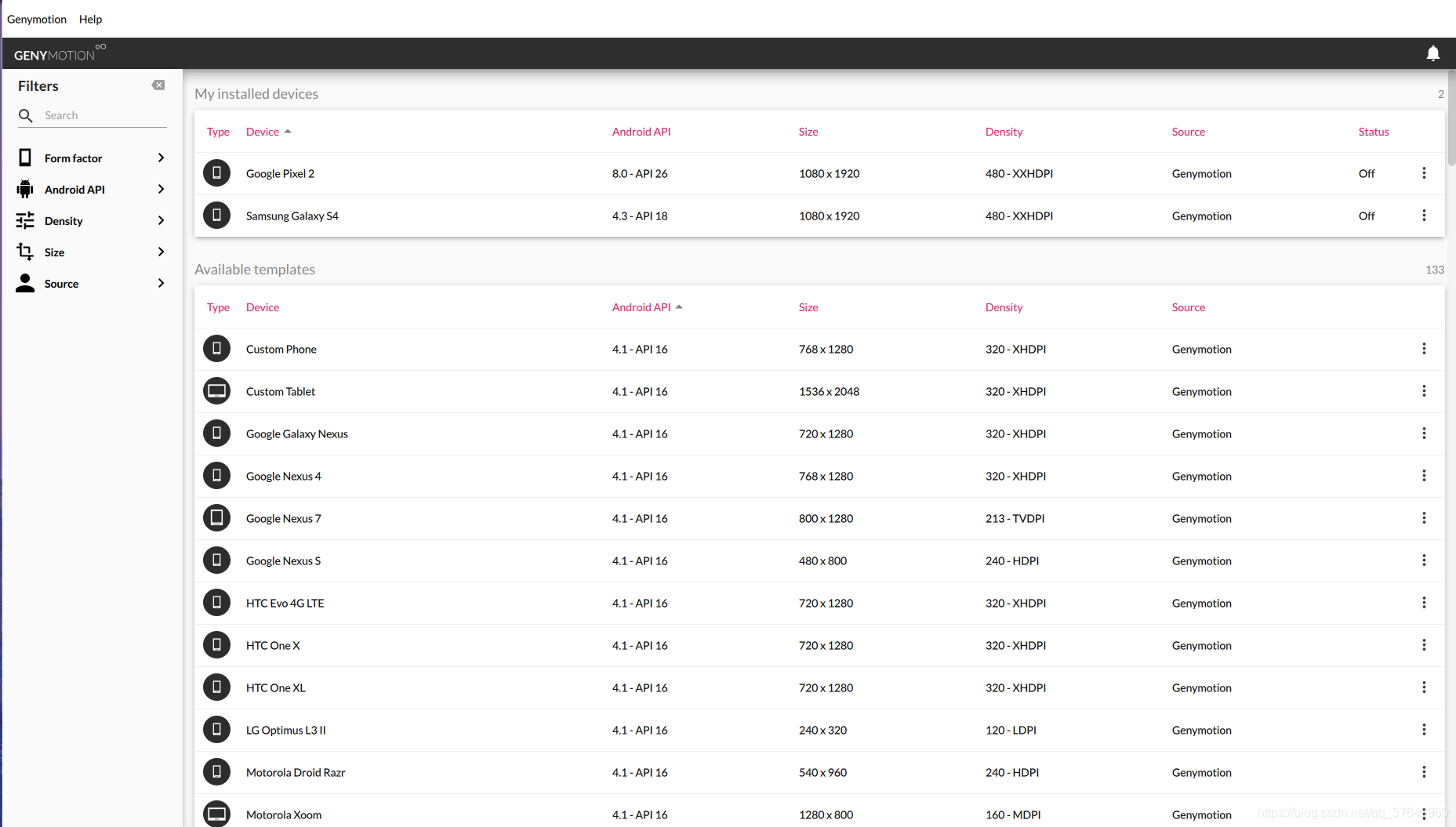Open more options for Google Nexus 4
Screen dimensions: 1456x827
pyautogui.click(x=1424, y=476)
